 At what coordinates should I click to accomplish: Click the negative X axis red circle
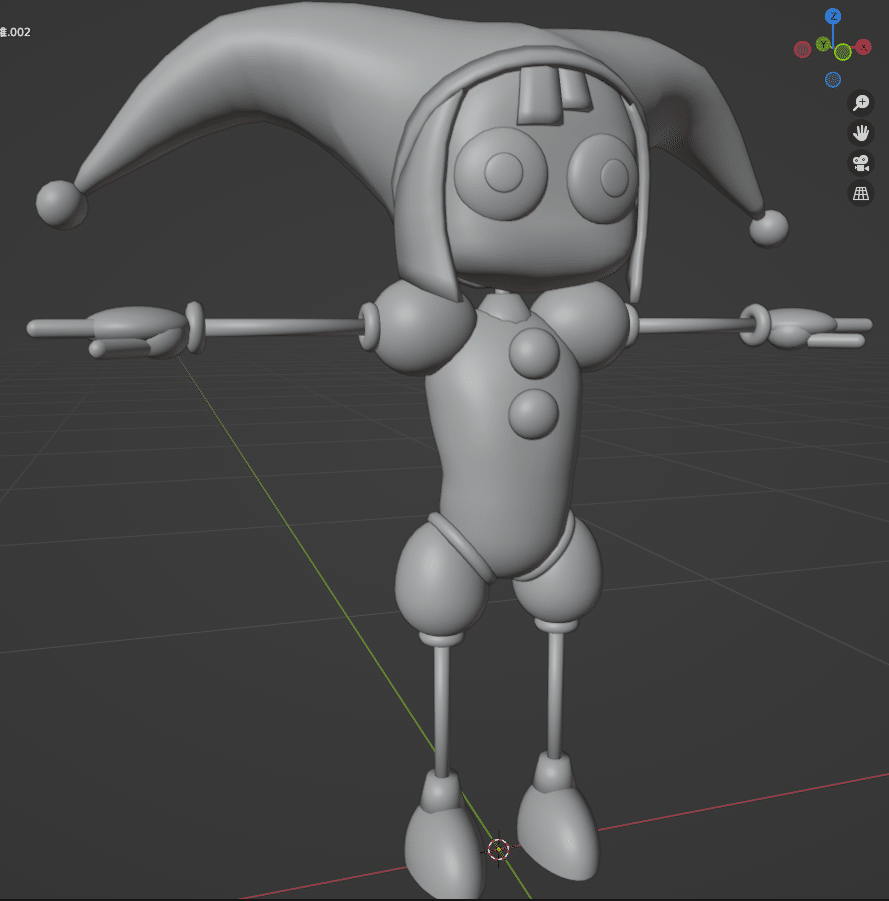(x=802, y=49)
